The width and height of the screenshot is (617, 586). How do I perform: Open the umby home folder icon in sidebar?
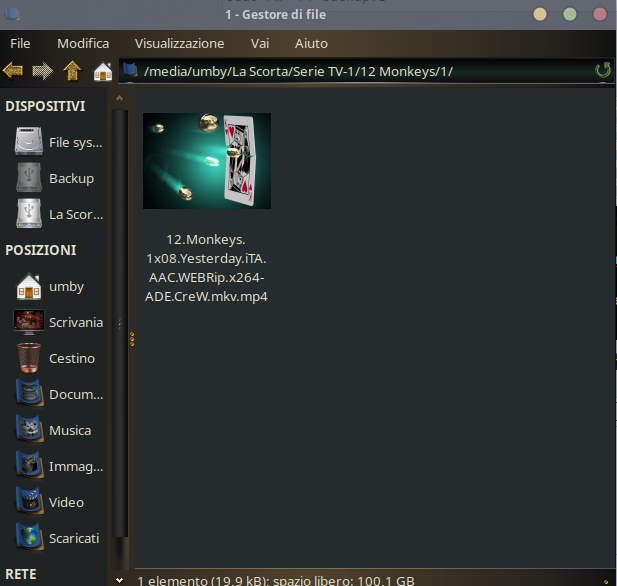point(29,286)
